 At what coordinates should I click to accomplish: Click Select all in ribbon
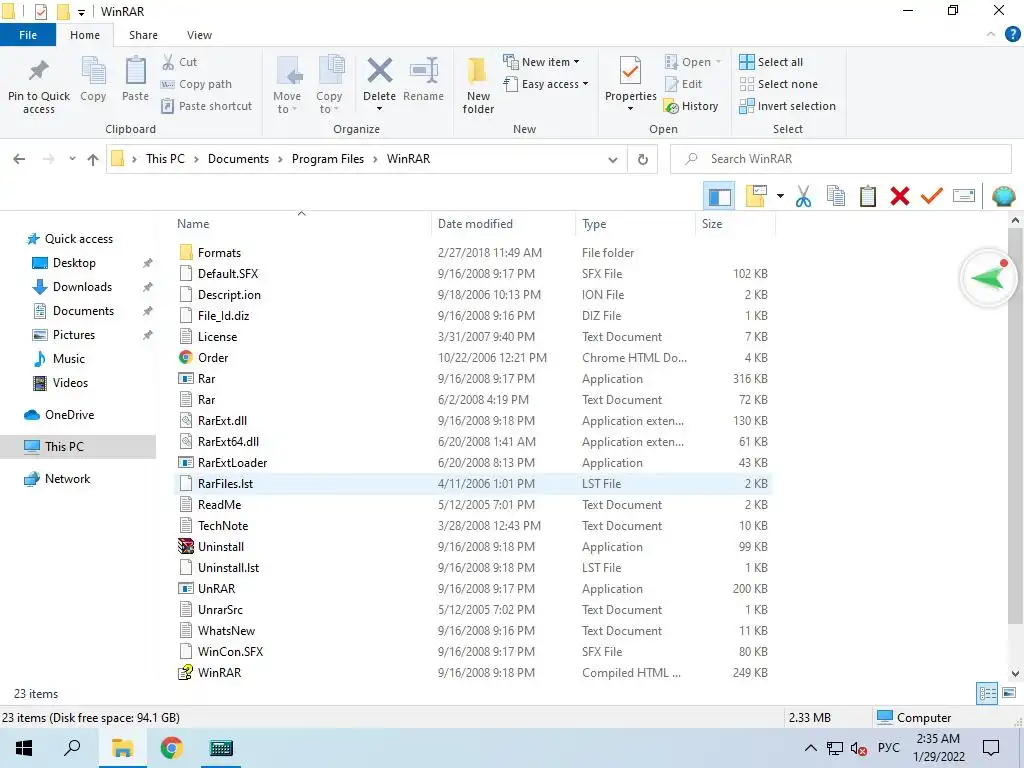771,62
